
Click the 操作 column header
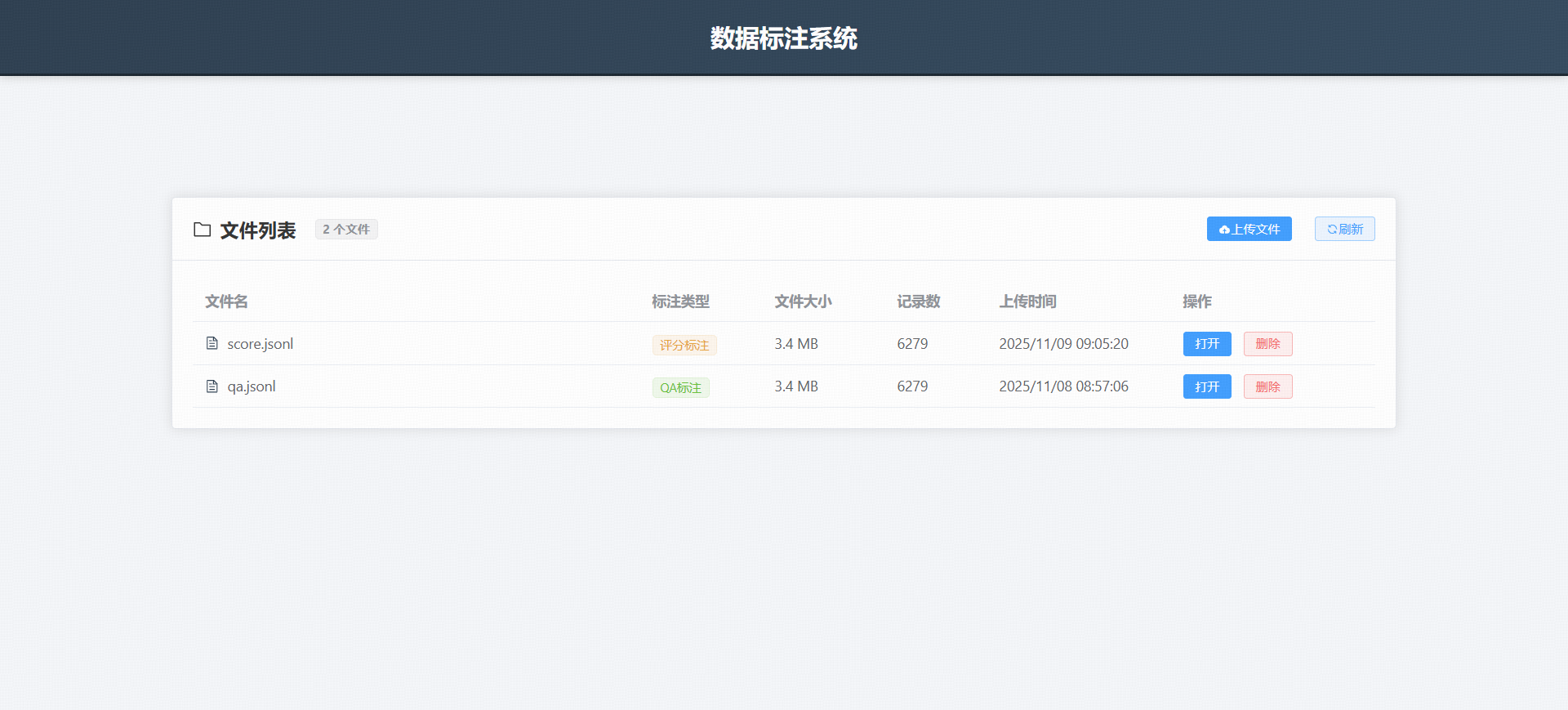click(x=1197, y=301)
